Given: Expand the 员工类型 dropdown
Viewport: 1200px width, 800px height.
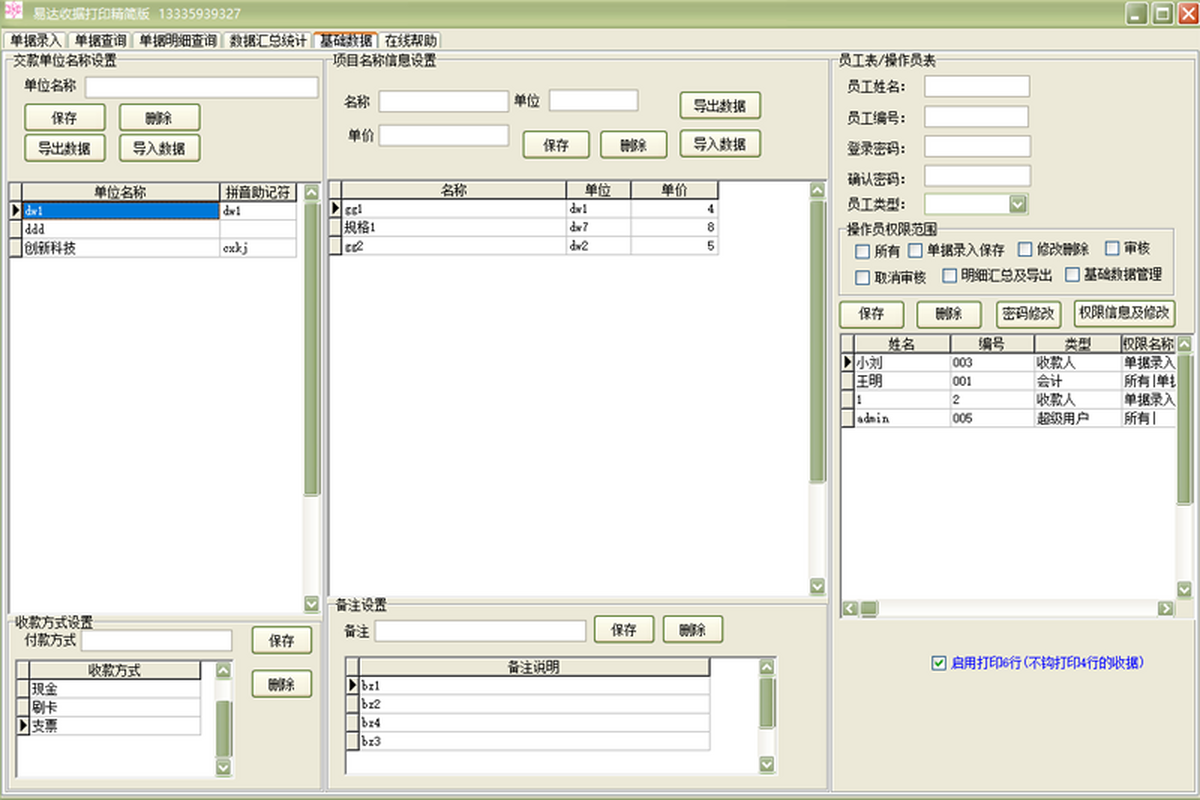Looking at the screenshot, I should [1018, 204].
